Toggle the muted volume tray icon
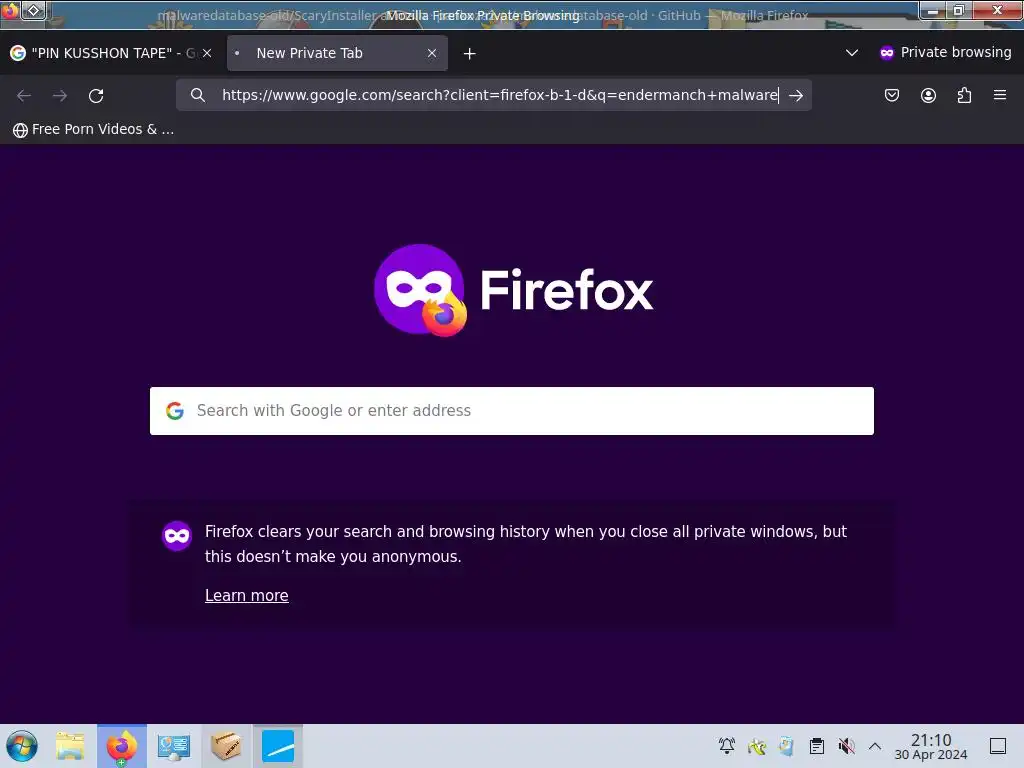The image size is (1024, 768). click(x=846, y=746)
